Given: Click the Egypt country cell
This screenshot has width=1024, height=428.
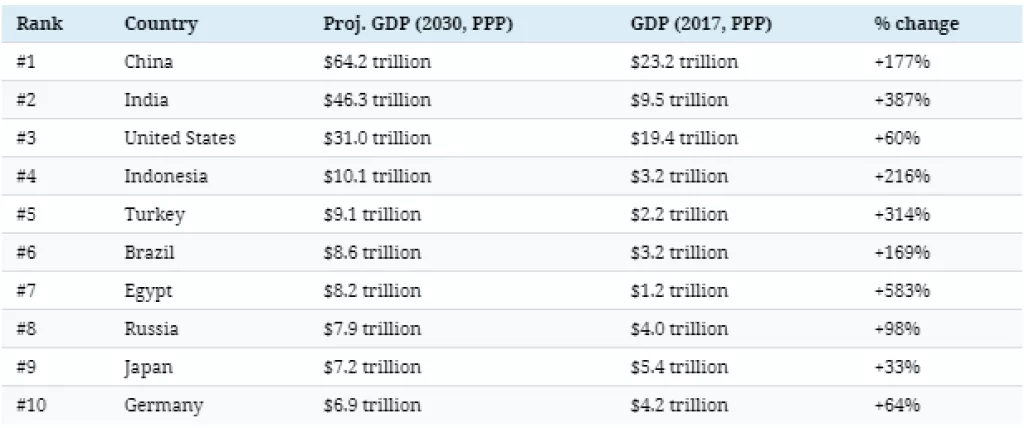Looking at the screenshot, I should [148, 291].
